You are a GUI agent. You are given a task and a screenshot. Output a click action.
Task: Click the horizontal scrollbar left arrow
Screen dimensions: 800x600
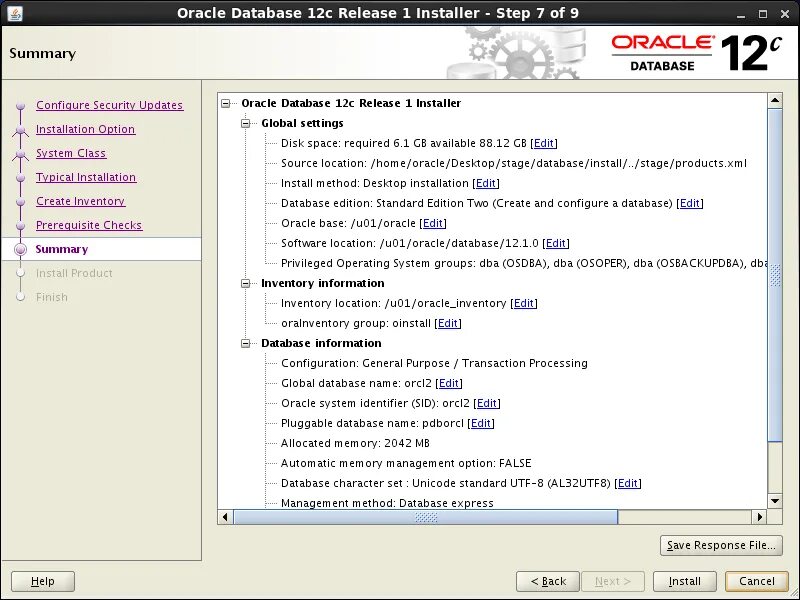[x=226, y=517]
